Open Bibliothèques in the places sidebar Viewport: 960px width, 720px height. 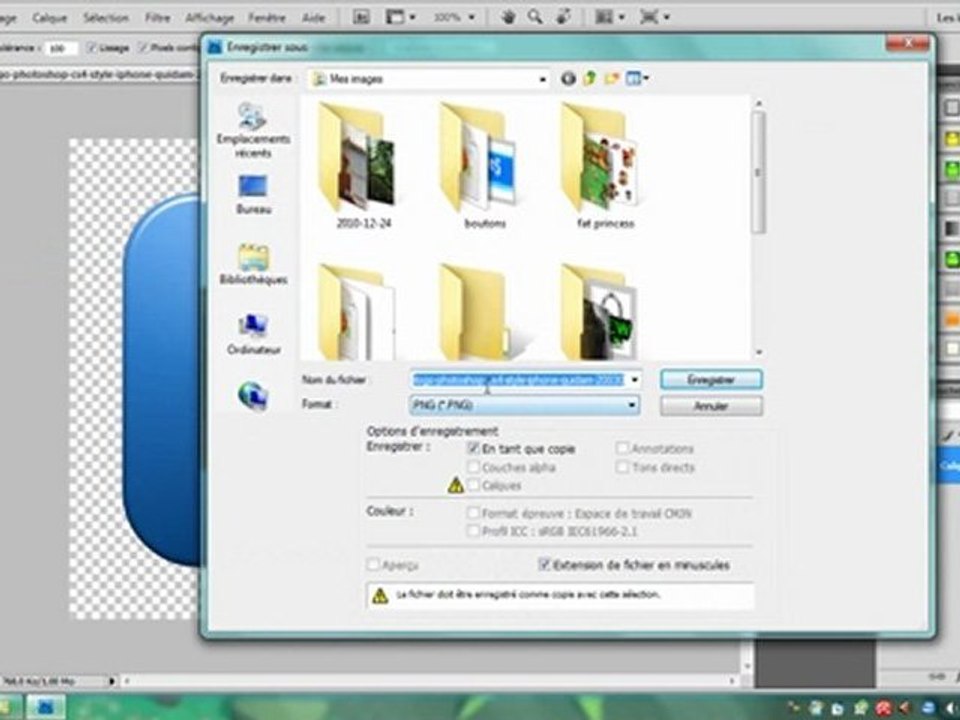click(253, 264)
